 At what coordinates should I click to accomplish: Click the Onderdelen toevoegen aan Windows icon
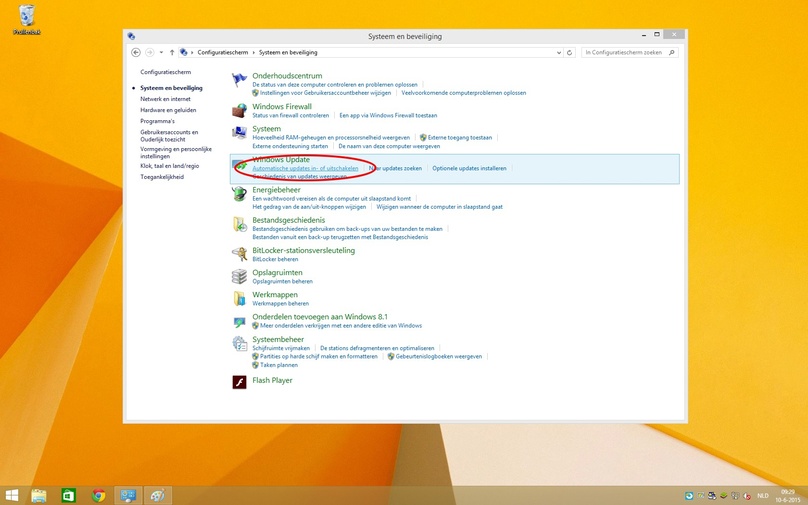click(x=239, y=322)
